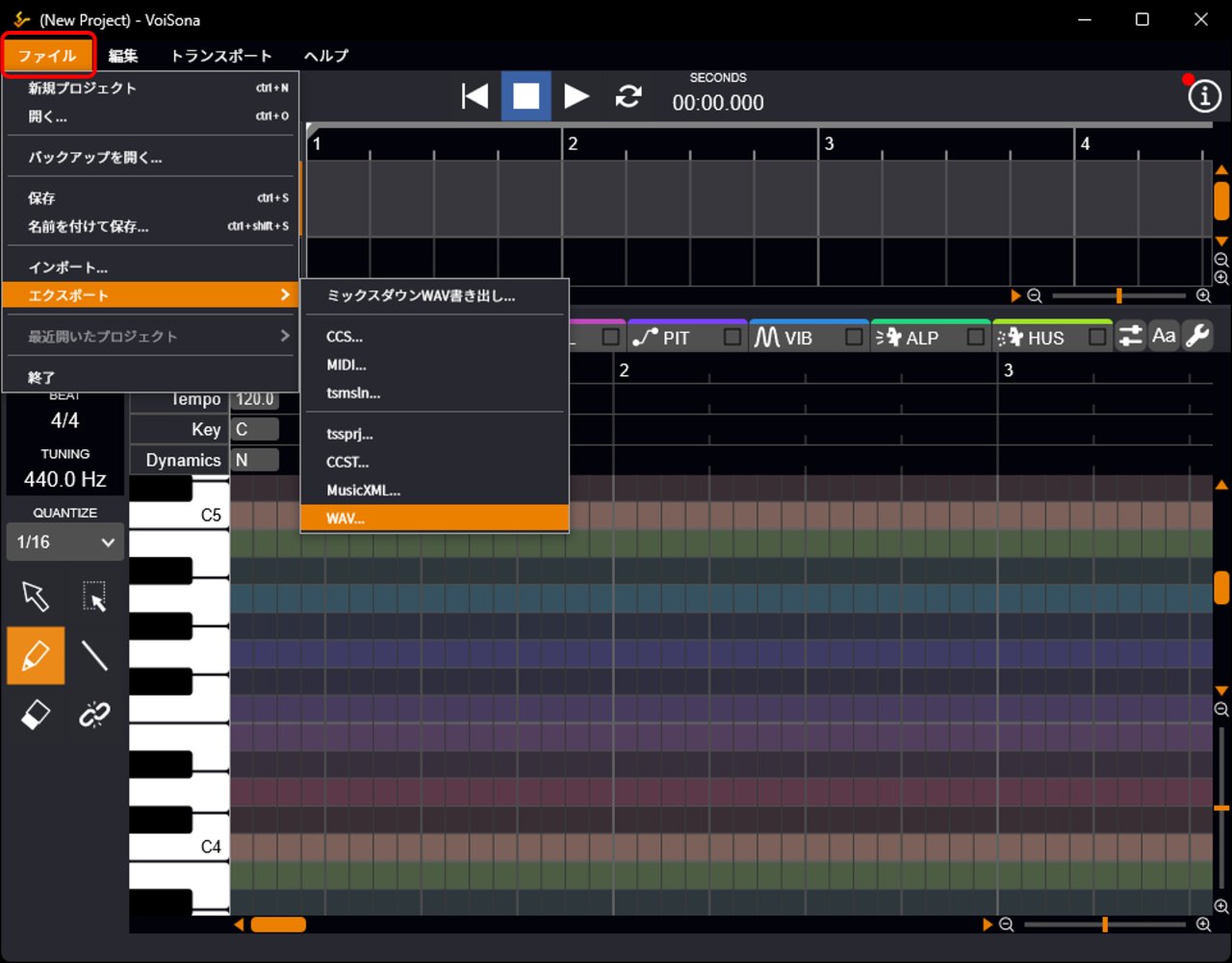Select the arrow pointer tool
Viewport: 1232px width, 963px height.
pos(36,596)
